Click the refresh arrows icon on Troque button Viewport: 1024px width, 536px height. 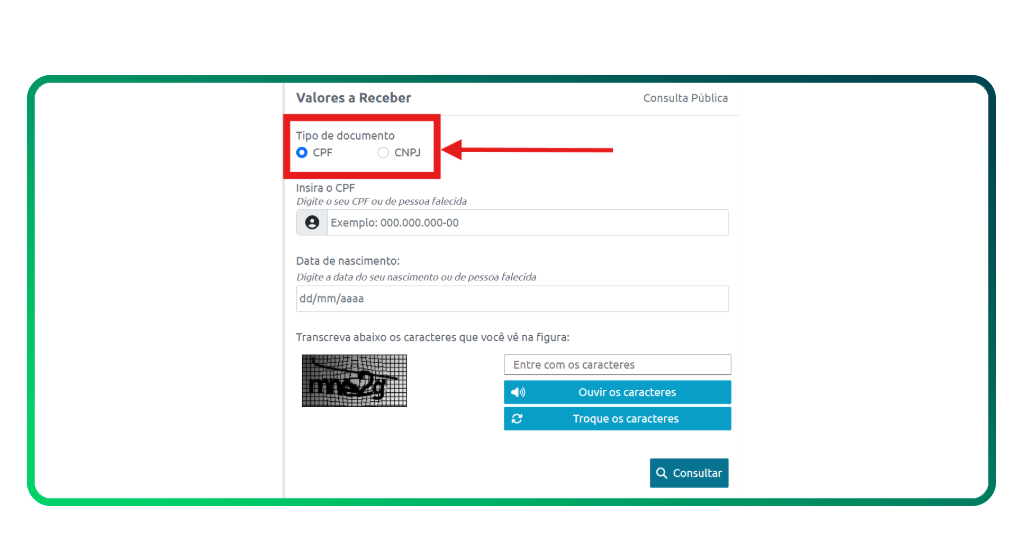517,419
